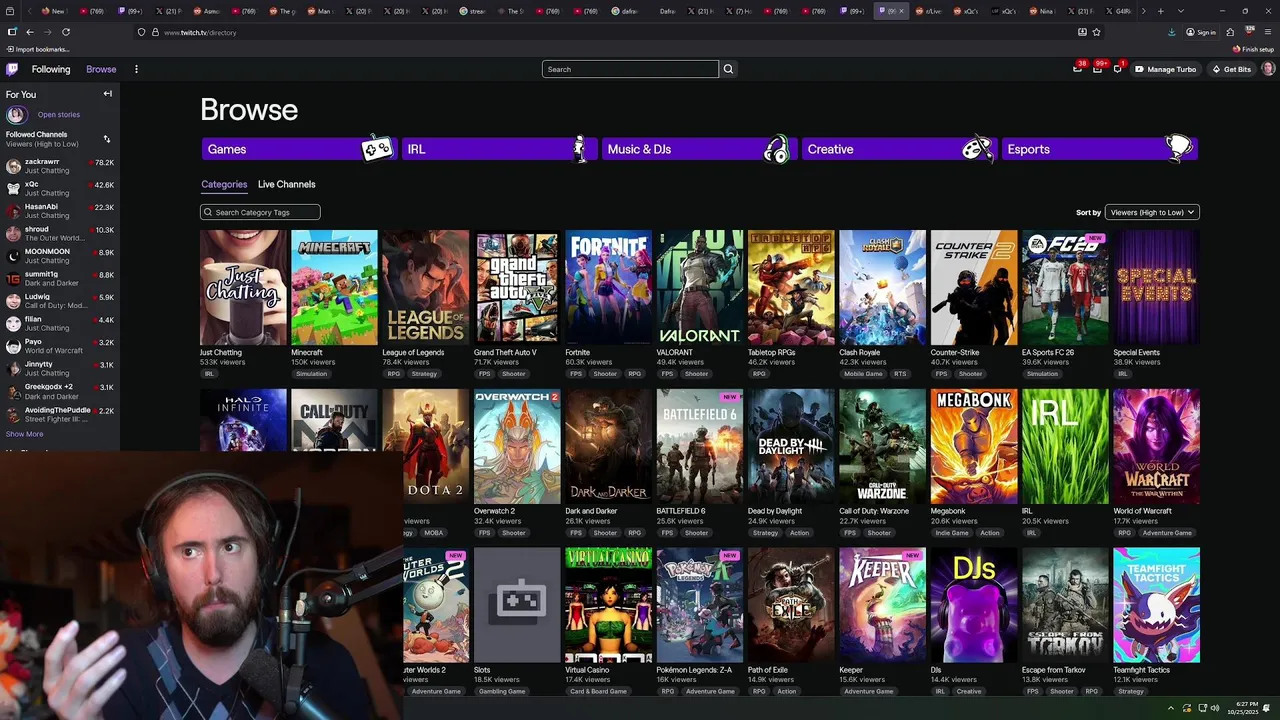Sort followed channels using the arrows icon
The width and height of the screenshot is (1280, 720).
[107, 139]
